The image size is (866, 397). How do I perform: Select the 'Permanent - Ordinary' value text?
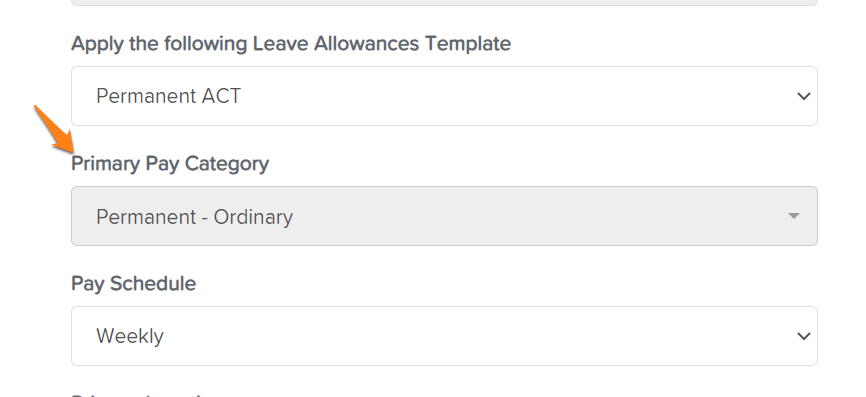click(x=194, y=216)
